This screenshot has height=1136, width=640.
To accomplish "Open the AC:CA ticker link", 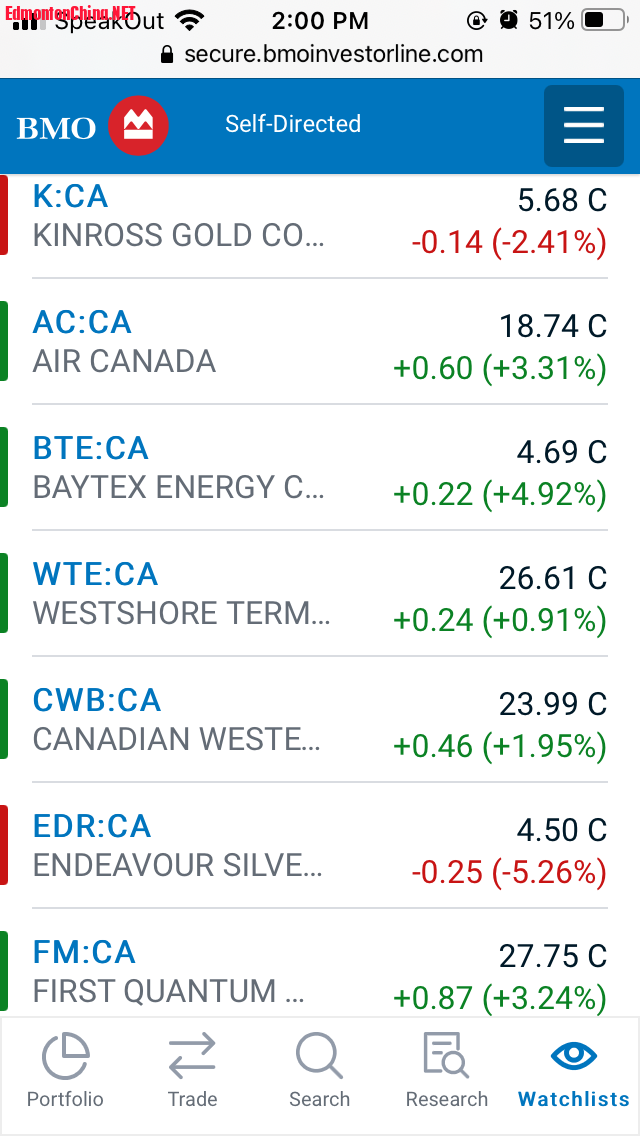I will [x=82, y=322].
